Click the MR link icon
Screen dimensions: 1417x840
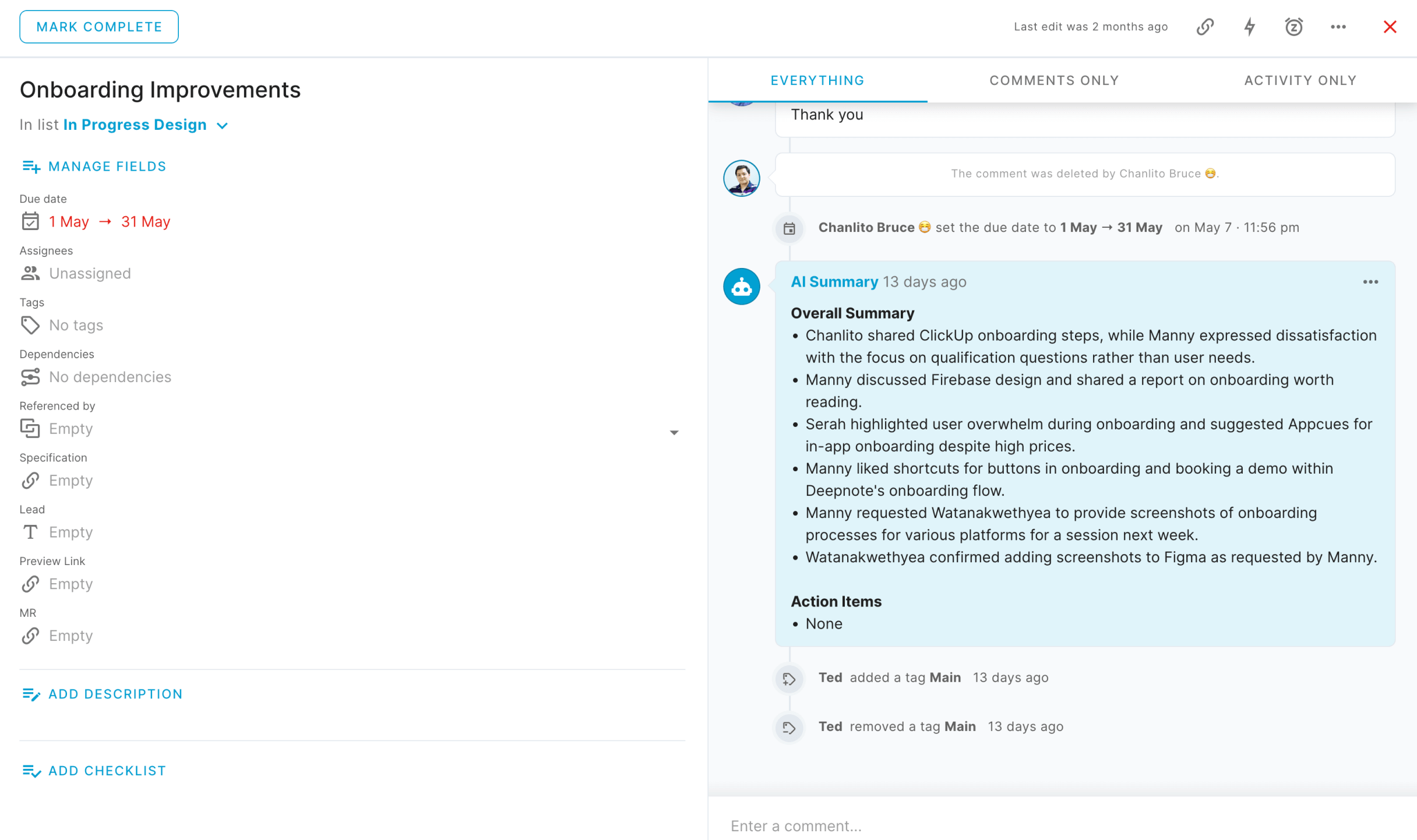tap(30, 636)
